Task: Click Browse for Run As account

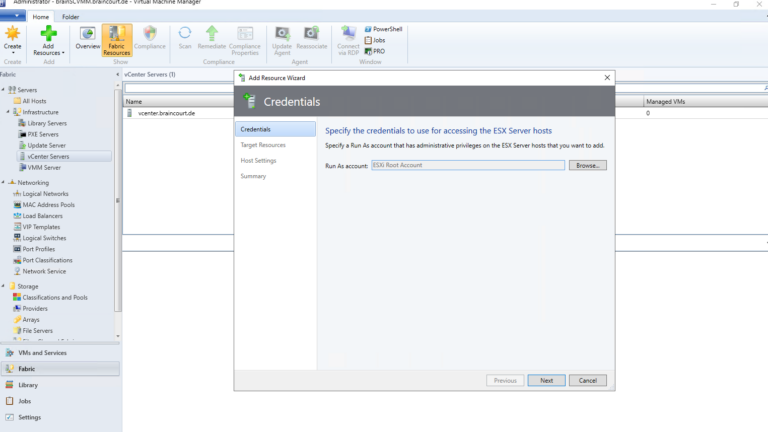Action: pos(588,166)
